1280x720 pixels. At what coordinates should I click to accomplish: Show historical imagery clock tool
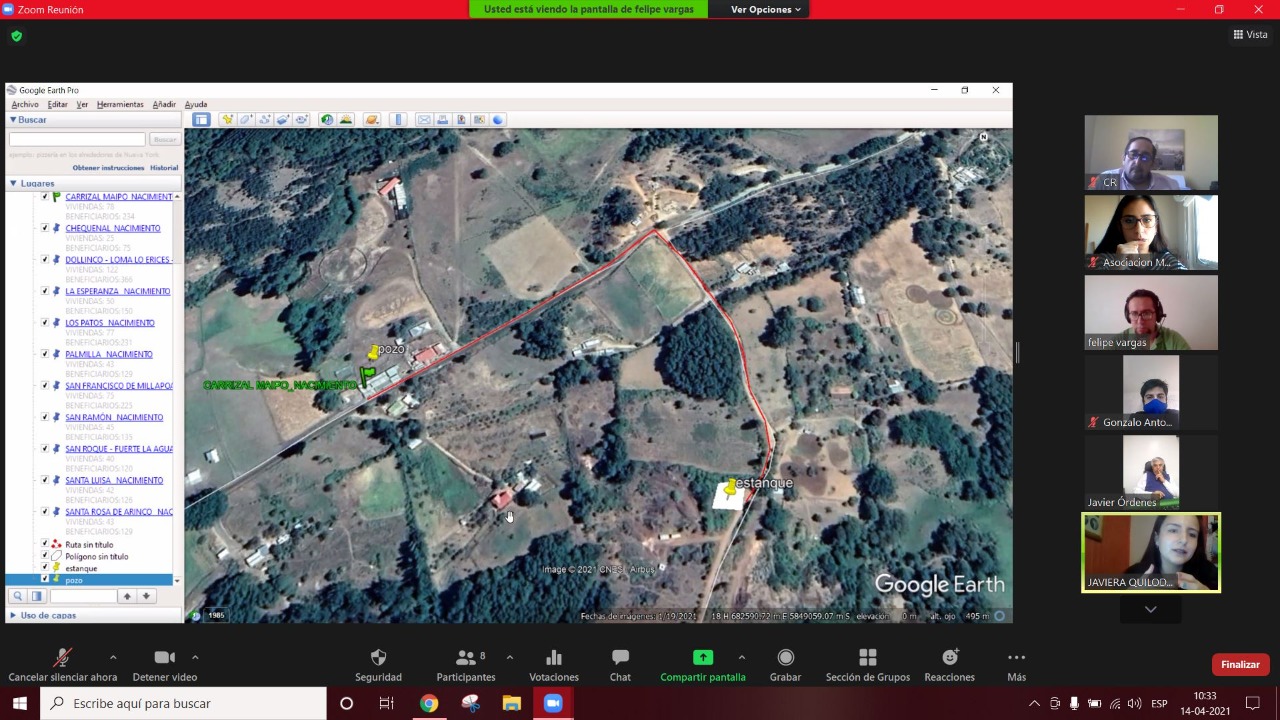[x=327, y=119]
